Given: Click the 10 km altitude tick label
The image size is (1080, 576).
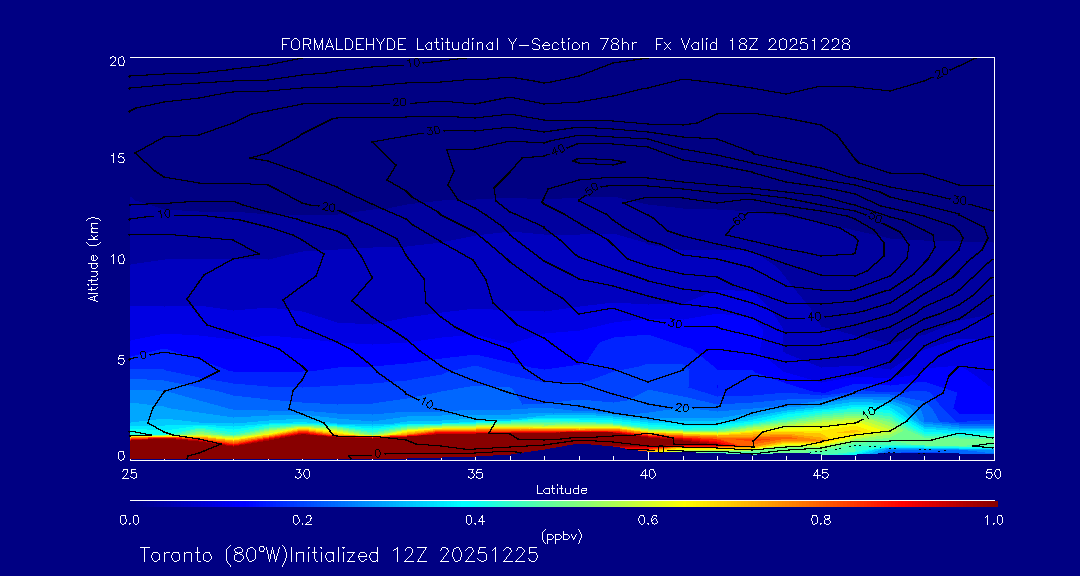Looking at the screenshot, I should point(116,259).
